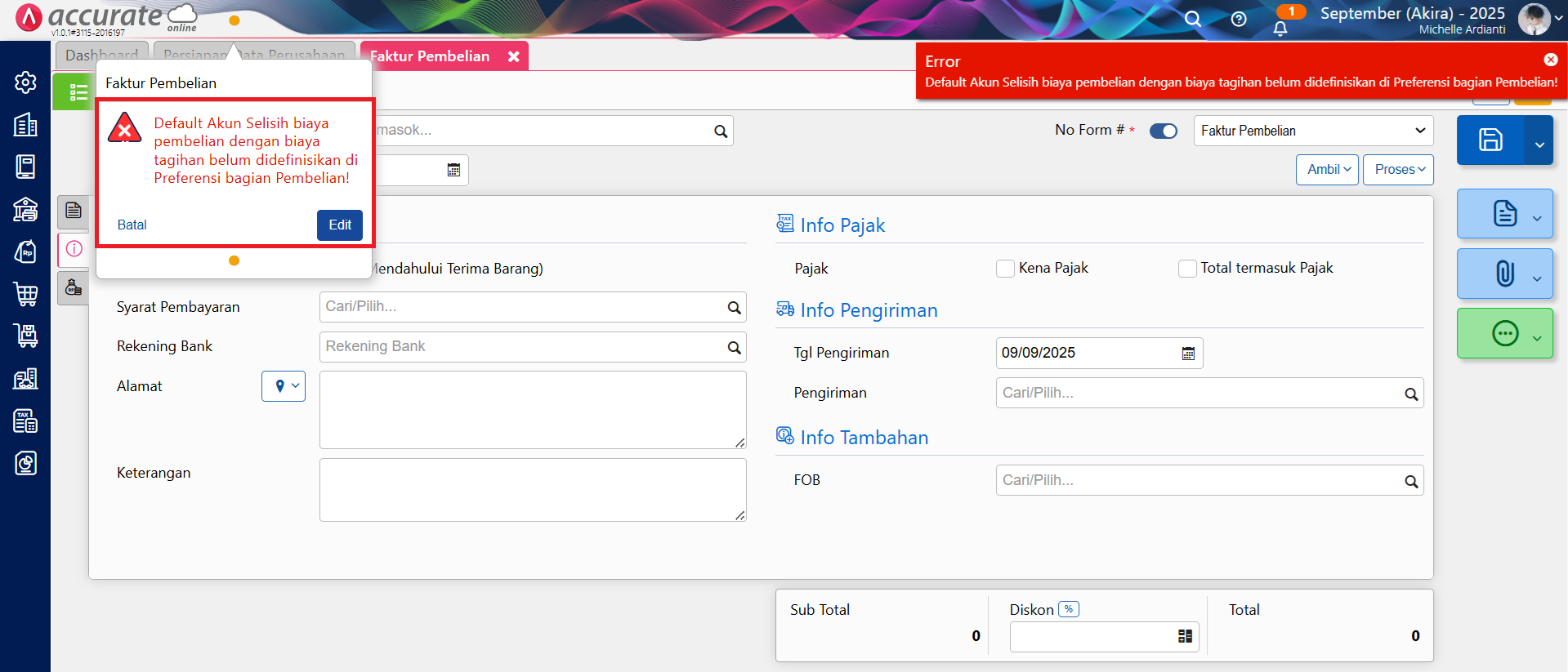This screenshot has width=1568, height=672.
Task: Open the shopping cart purchase module icon
Action: (25, 294)
